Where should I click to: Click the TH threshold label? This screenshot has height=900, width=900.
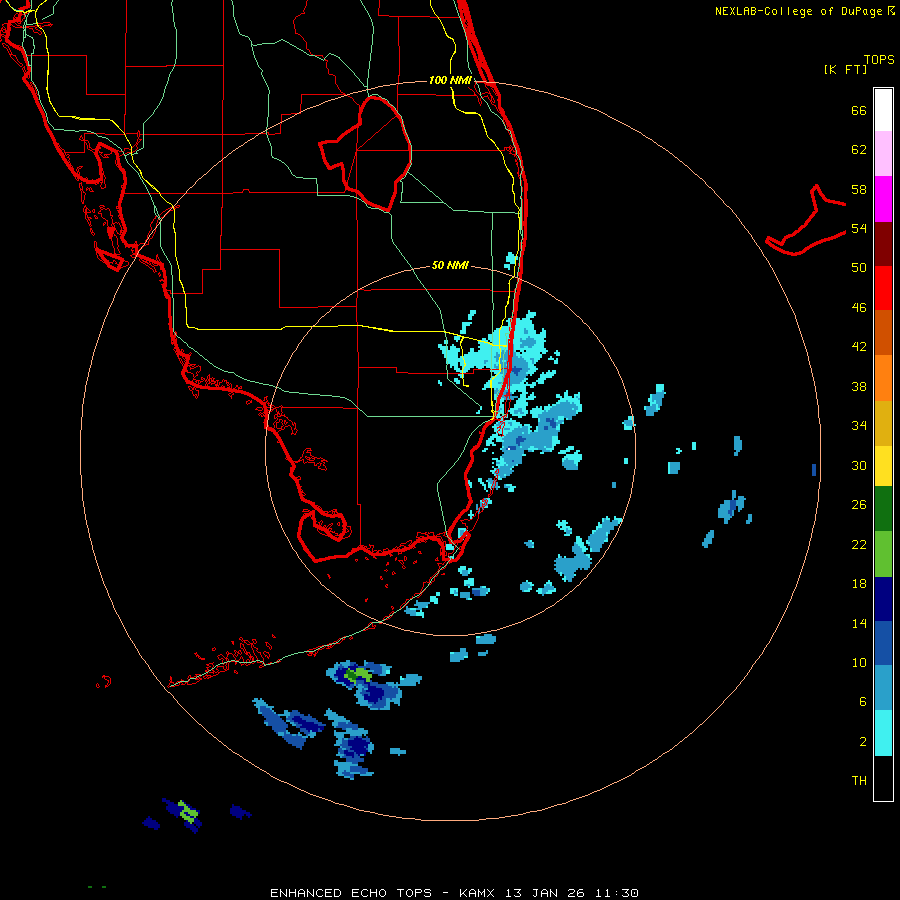pyautogui.click(x=859, y=781)
